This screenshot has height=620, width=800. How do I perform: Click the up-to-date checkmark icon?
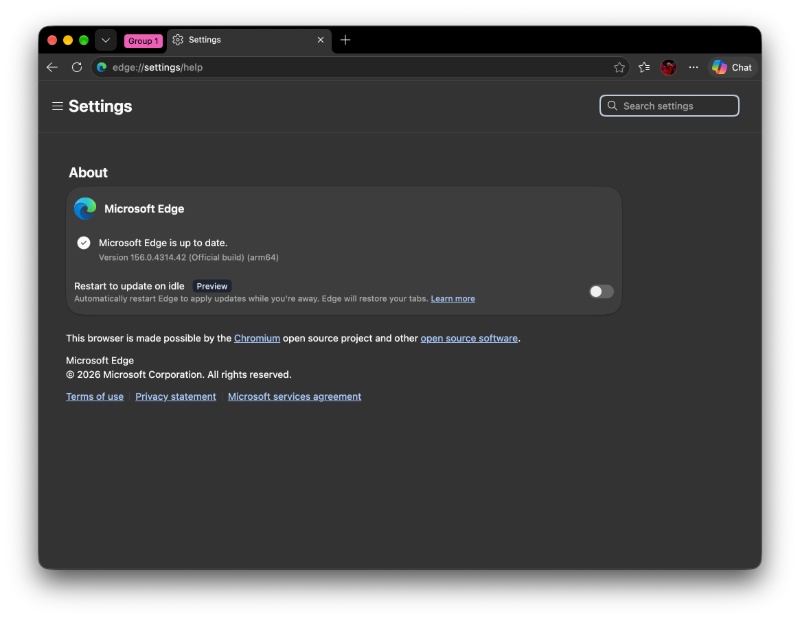(84, 243)
